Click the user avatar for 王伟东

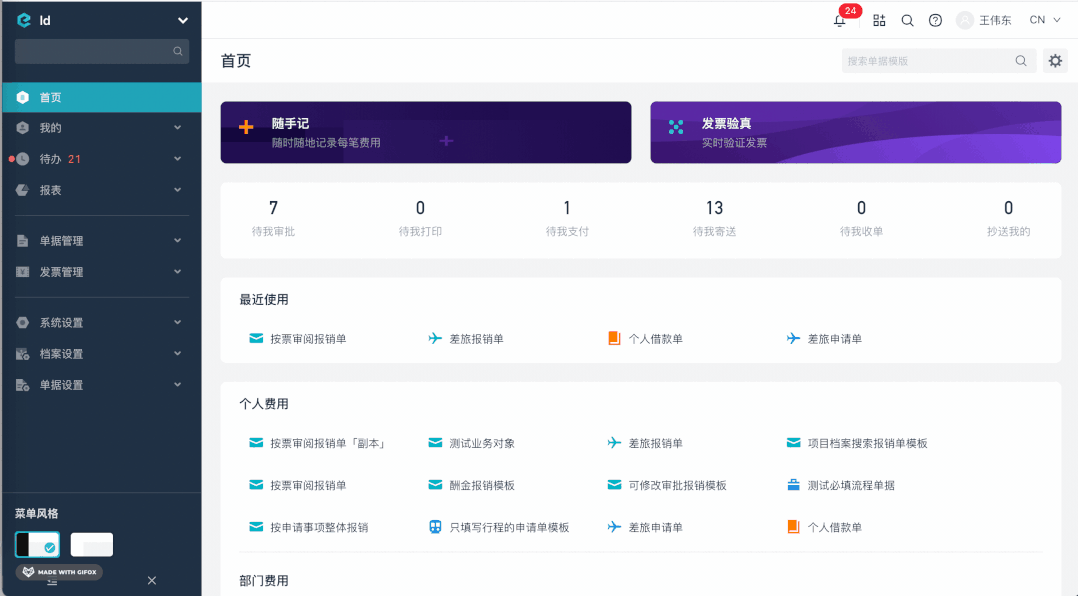(965, 21)
